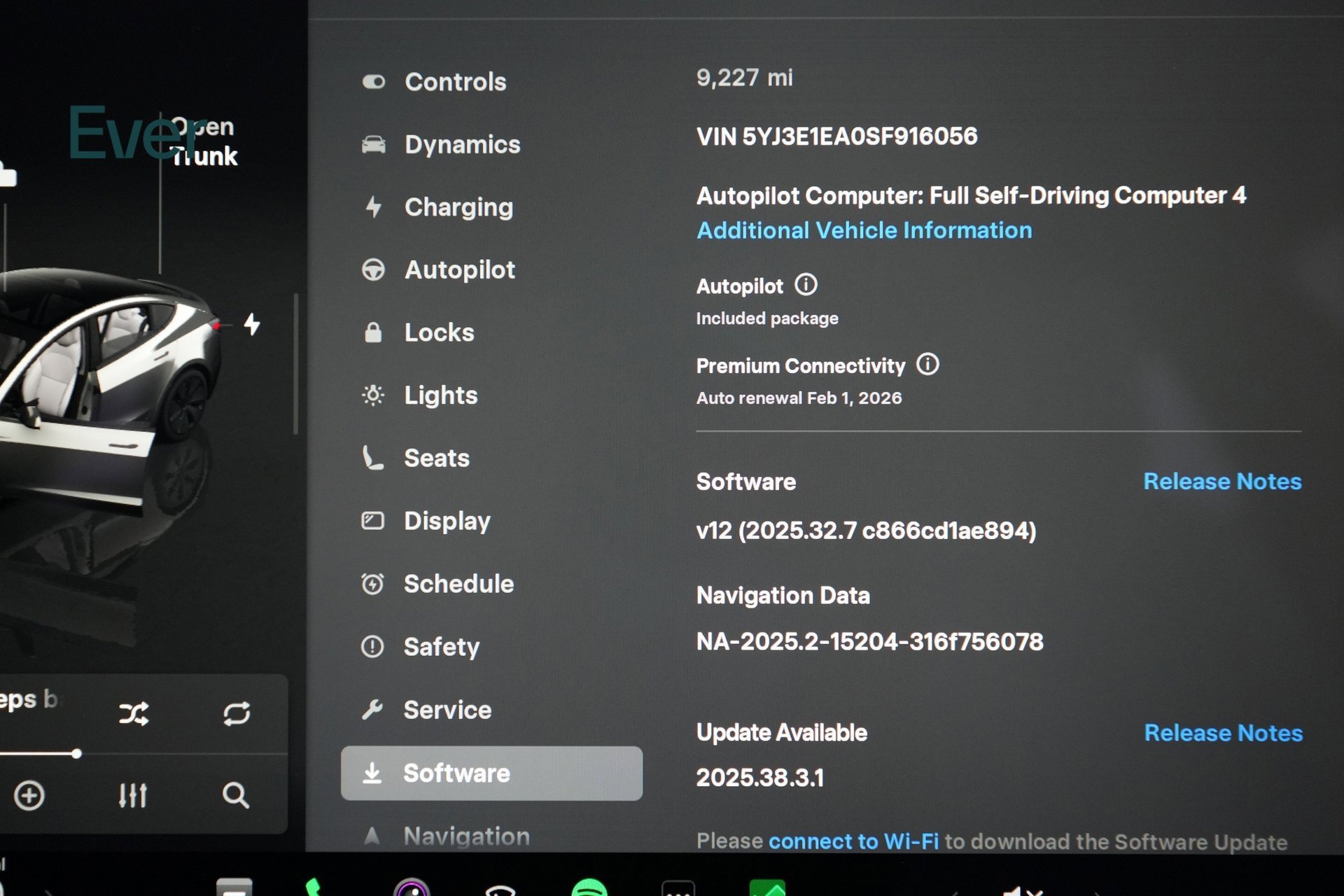The width and height of the screenshot is (1344, 896).
Task: Select the Charging menu item
Action: coord(458,207)
